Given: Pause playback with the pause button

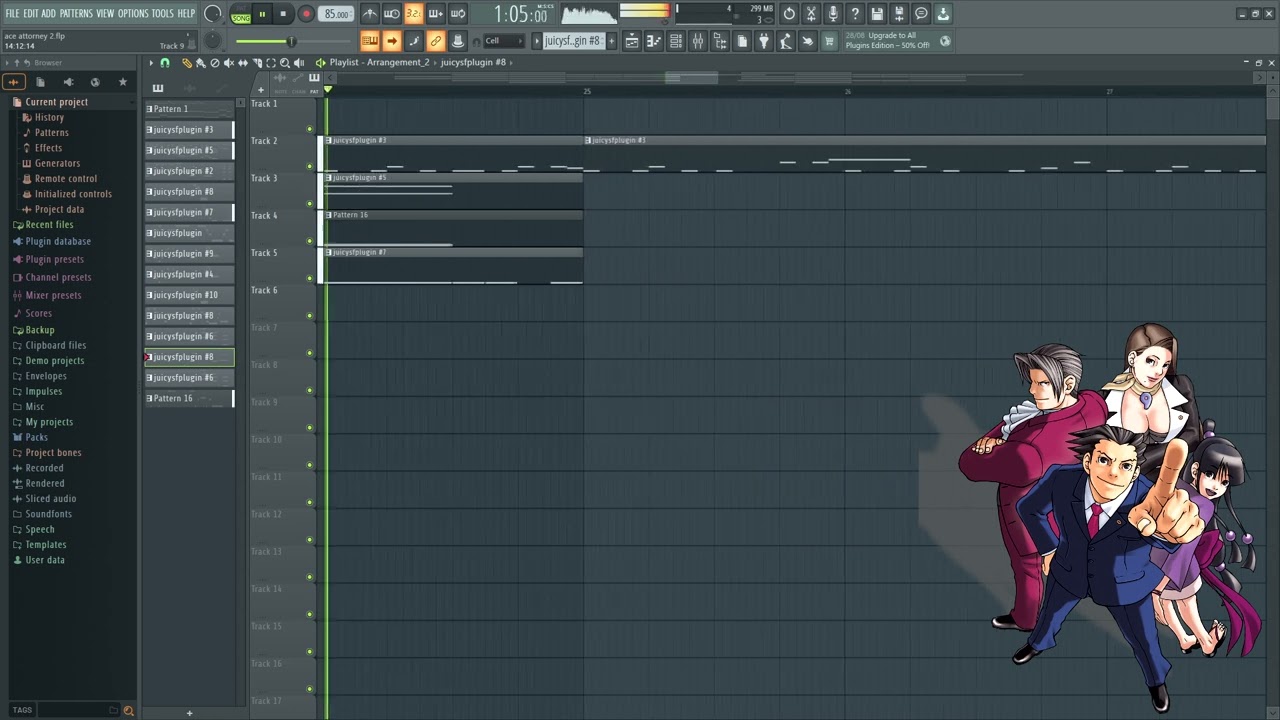Looking at the screenshot, I should point(262,14).
